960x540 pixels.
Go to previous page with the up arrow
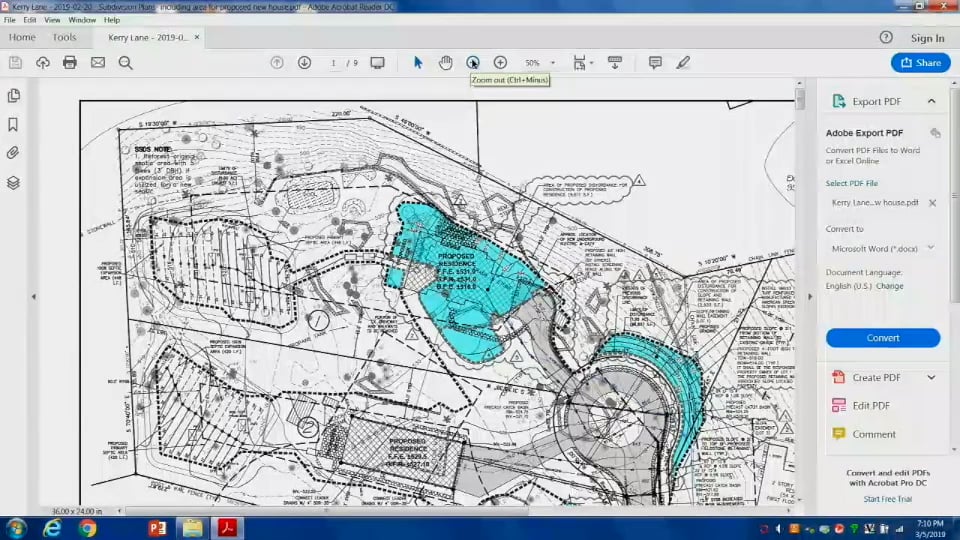point(277,62)
